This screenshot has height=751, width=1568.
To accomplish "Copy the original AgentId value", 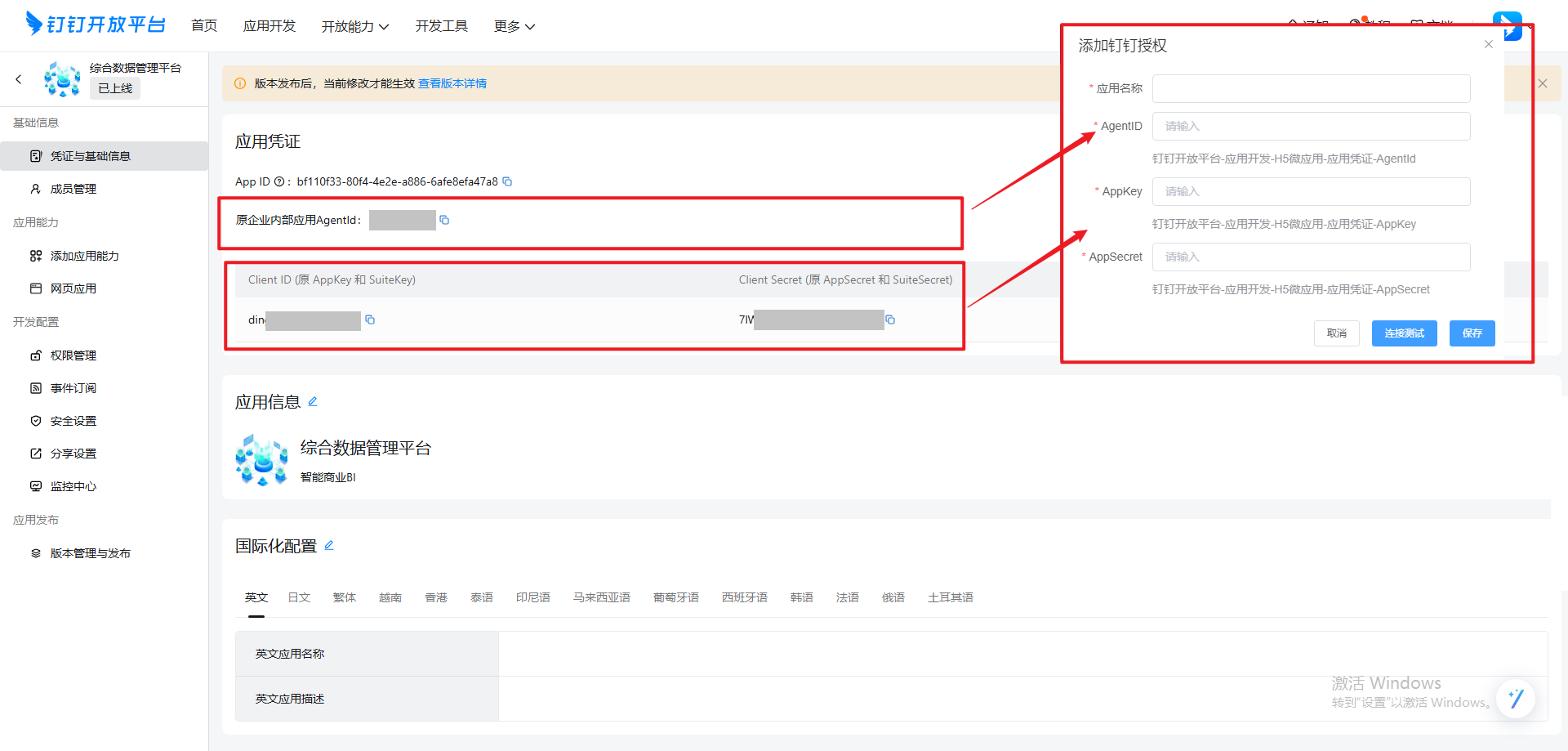I will (444, 220).
